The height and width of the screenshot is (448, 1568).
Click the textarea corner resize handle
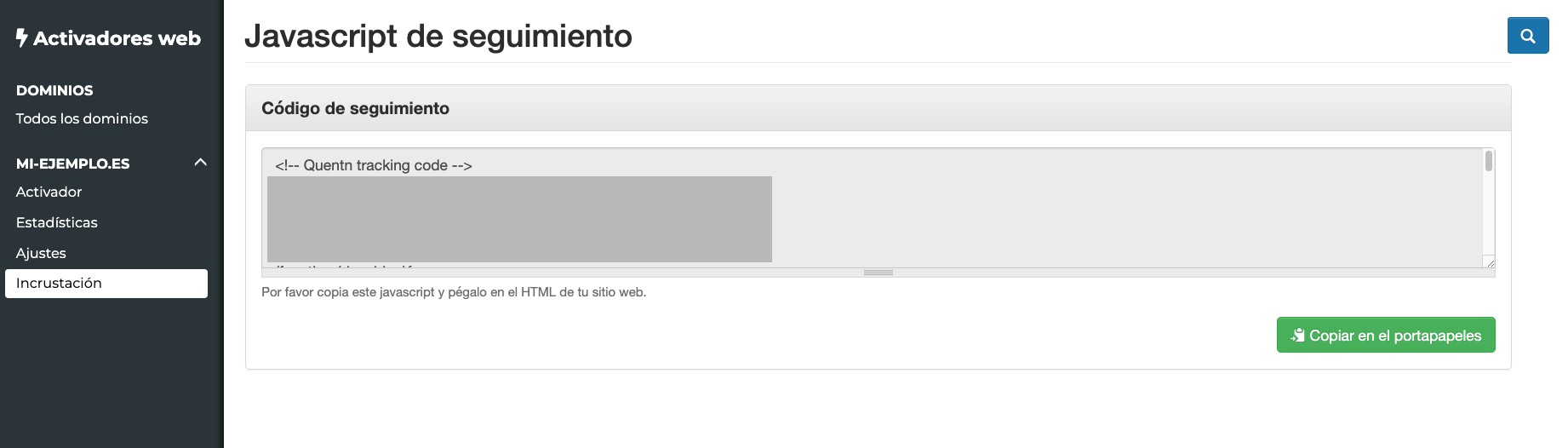click(1489, 262)
